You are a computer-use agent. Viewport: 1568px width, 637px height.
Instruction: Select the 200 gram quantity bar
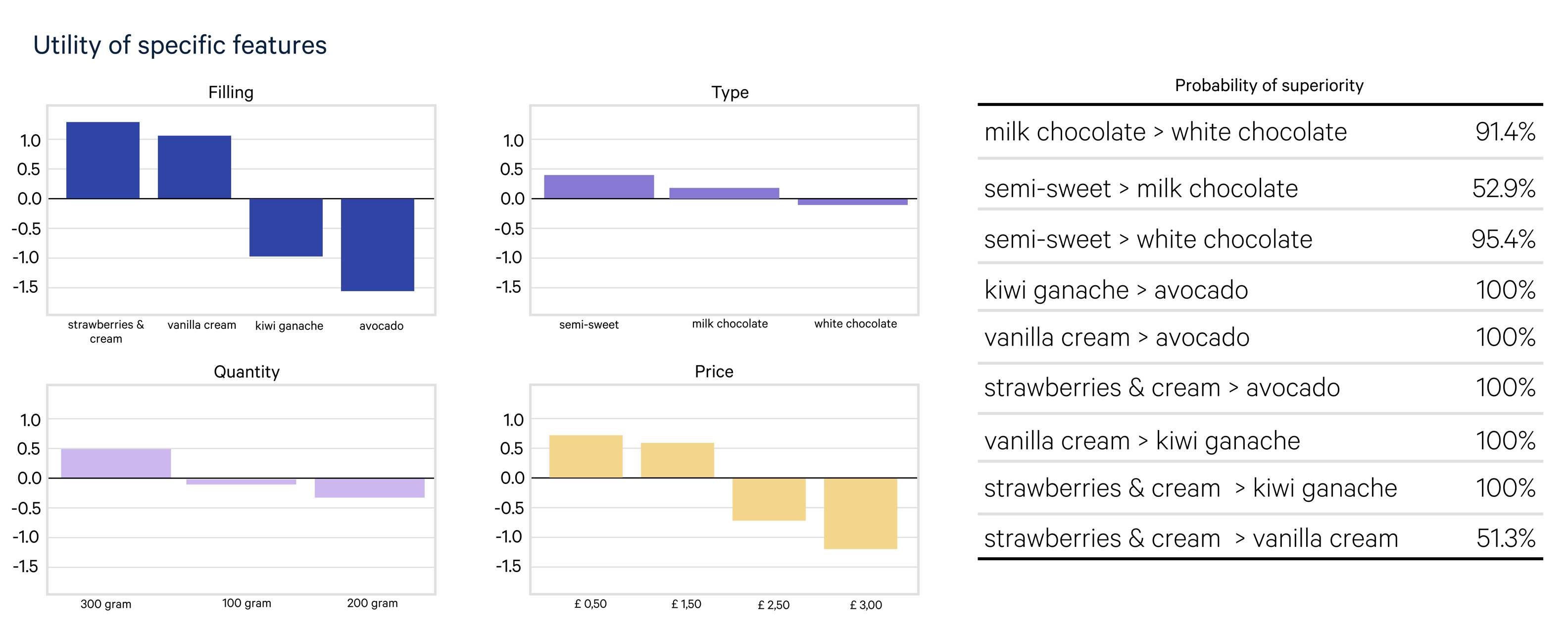click(x=369, y=488)
